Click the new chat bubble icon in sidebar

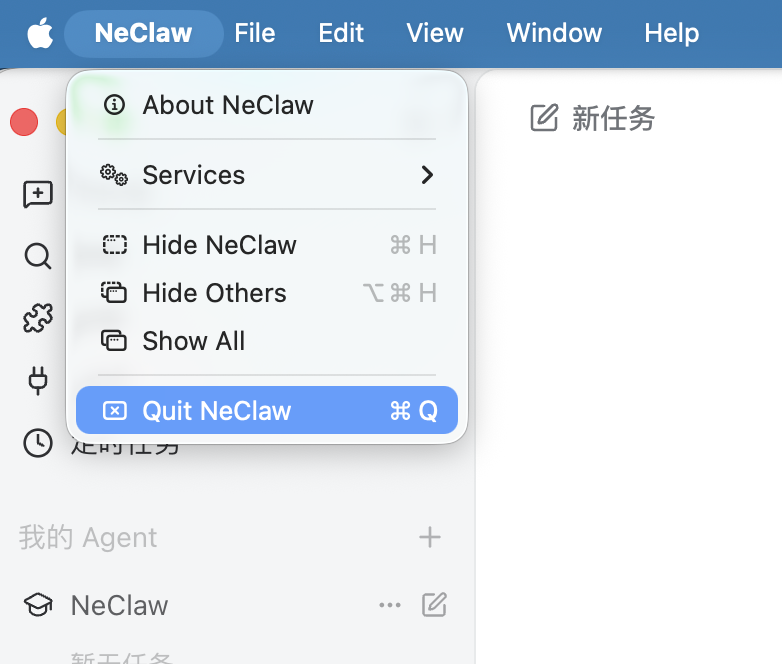click(x=38, y=194)
